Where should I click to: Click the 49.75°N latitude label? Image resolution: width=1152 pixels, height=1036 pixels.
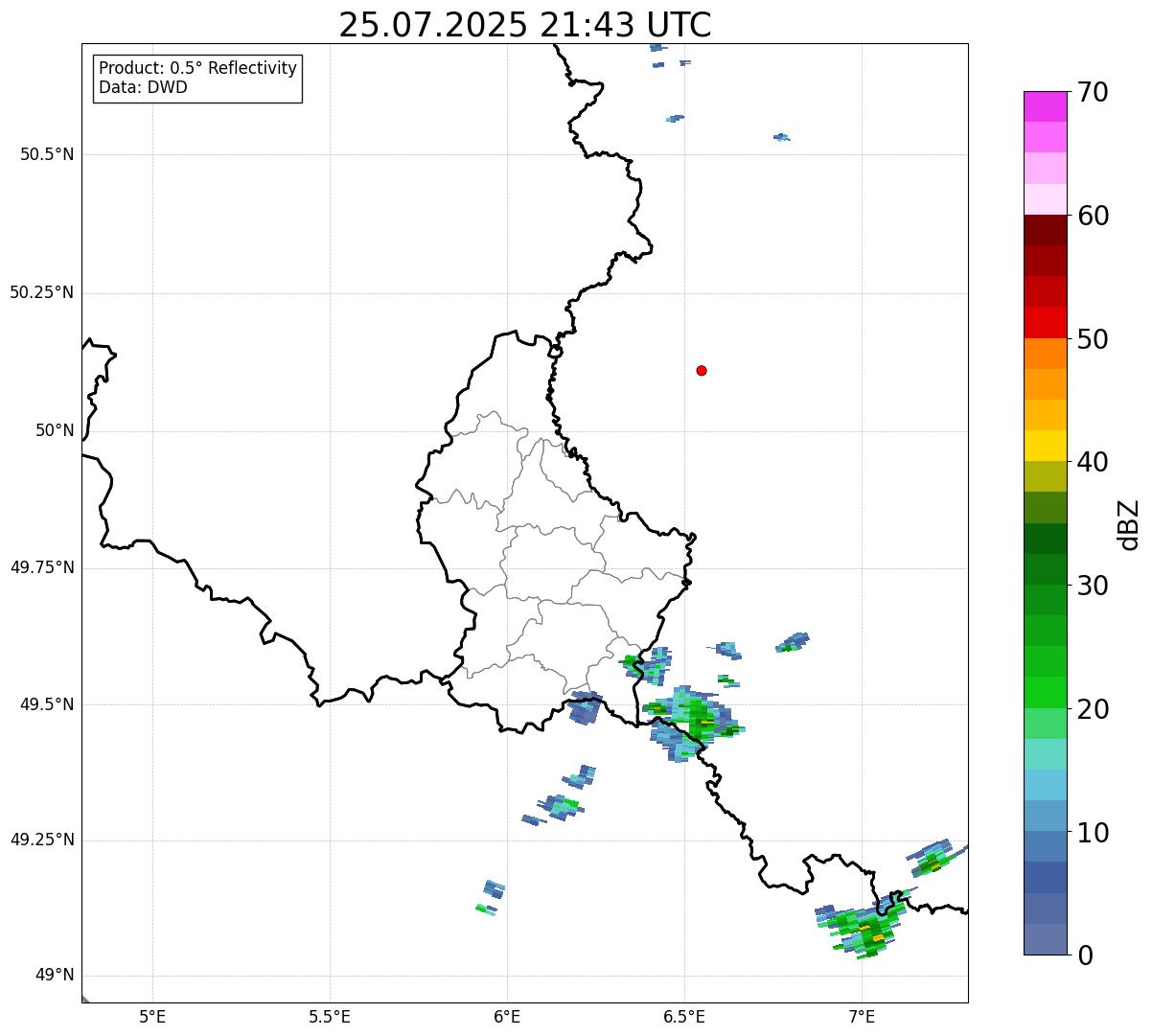(42, 567)
